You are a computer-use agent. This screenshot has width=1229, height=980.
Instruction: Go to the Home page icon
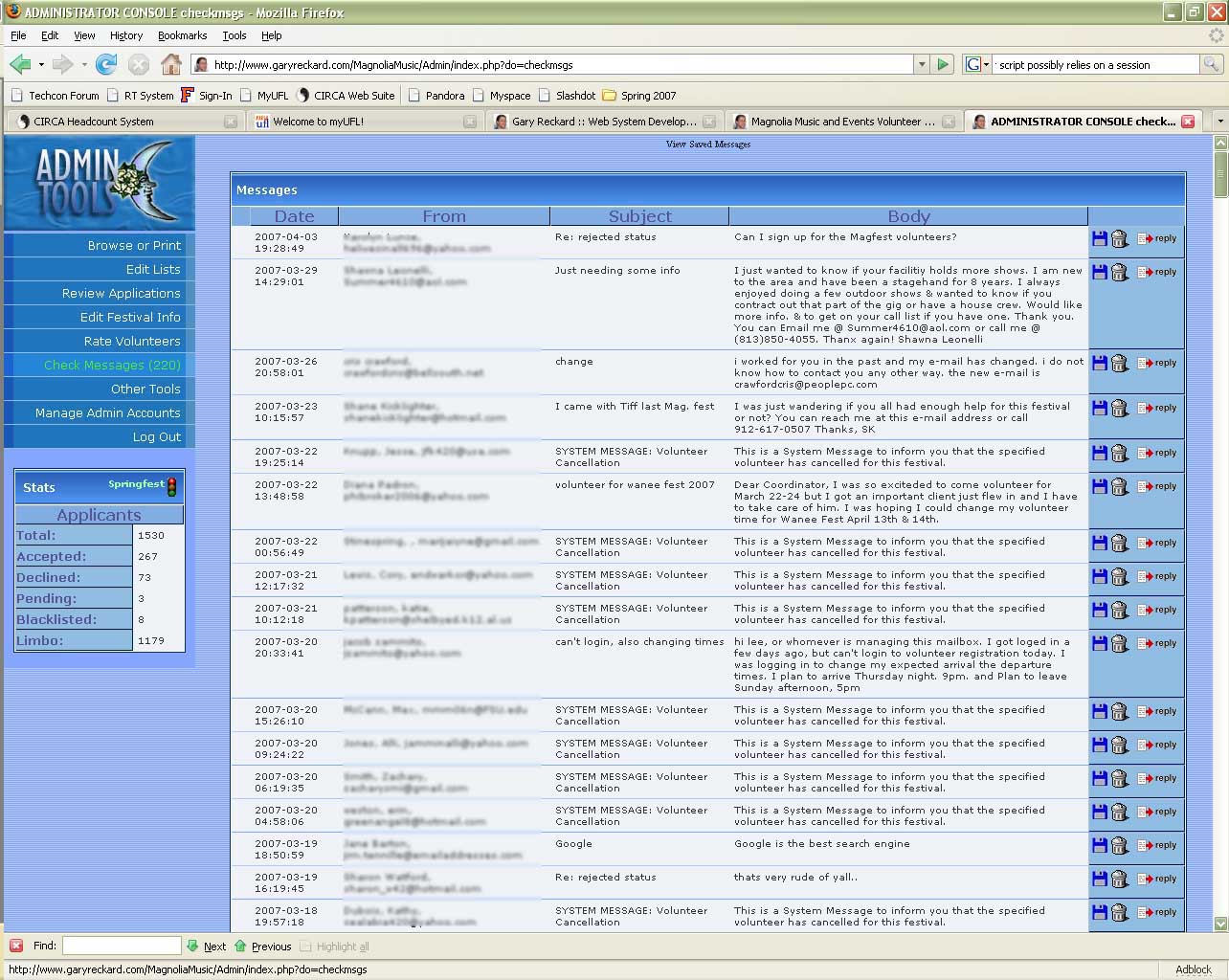170,64
